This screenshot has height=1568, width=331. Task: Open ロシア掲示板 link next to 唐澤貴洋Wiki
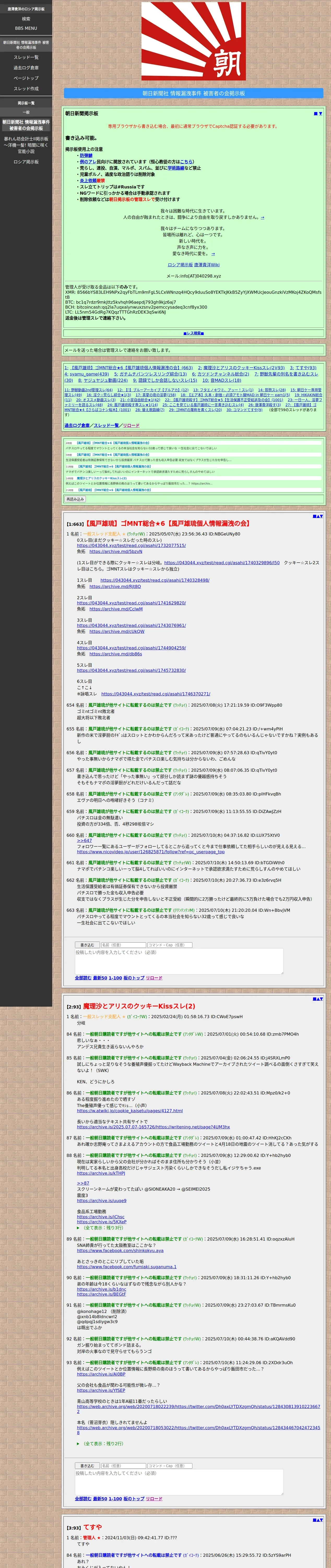[180, 265]
